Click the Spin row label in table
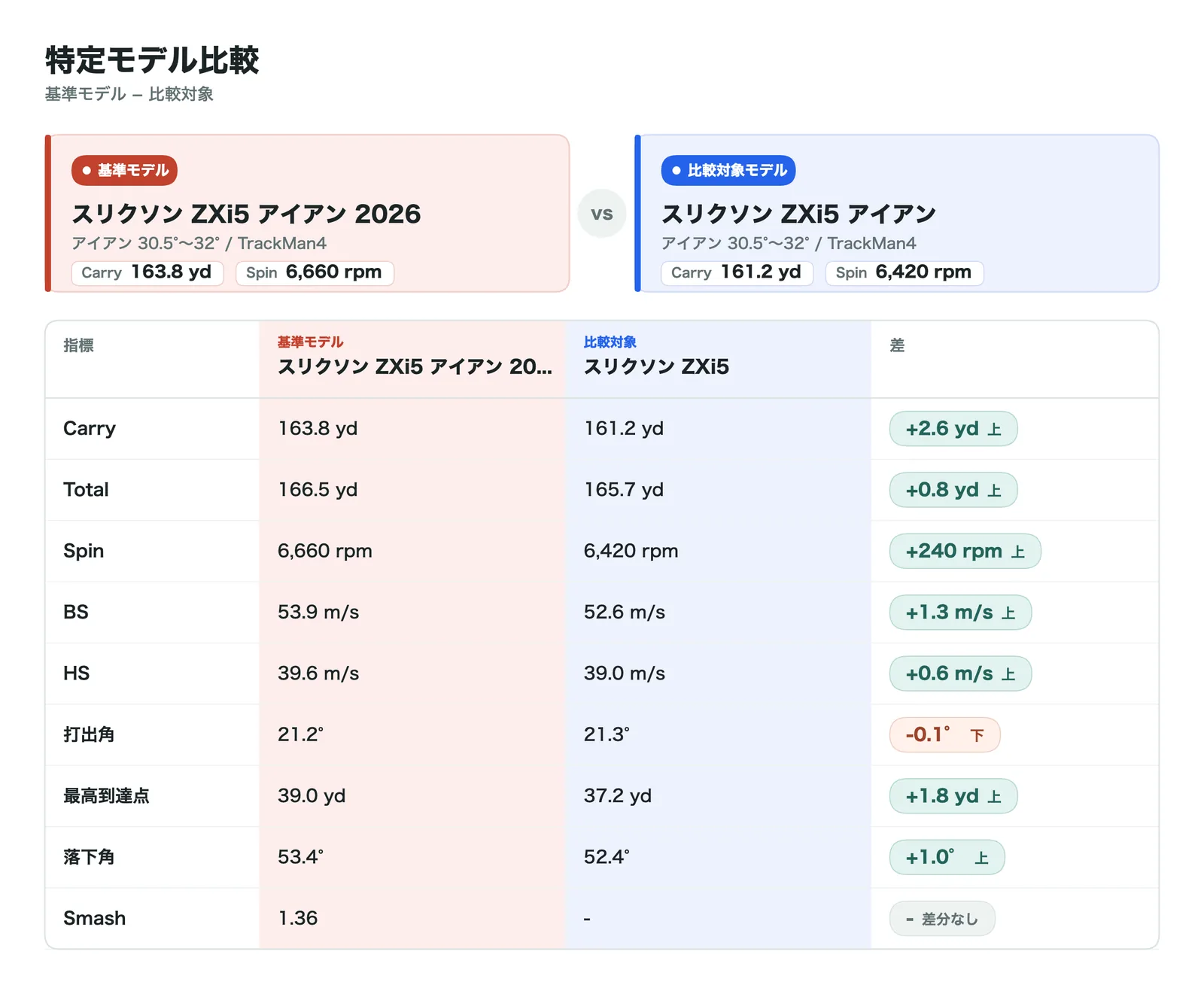Viewport: 1204px width, 994px height. [x=84, y=551]
